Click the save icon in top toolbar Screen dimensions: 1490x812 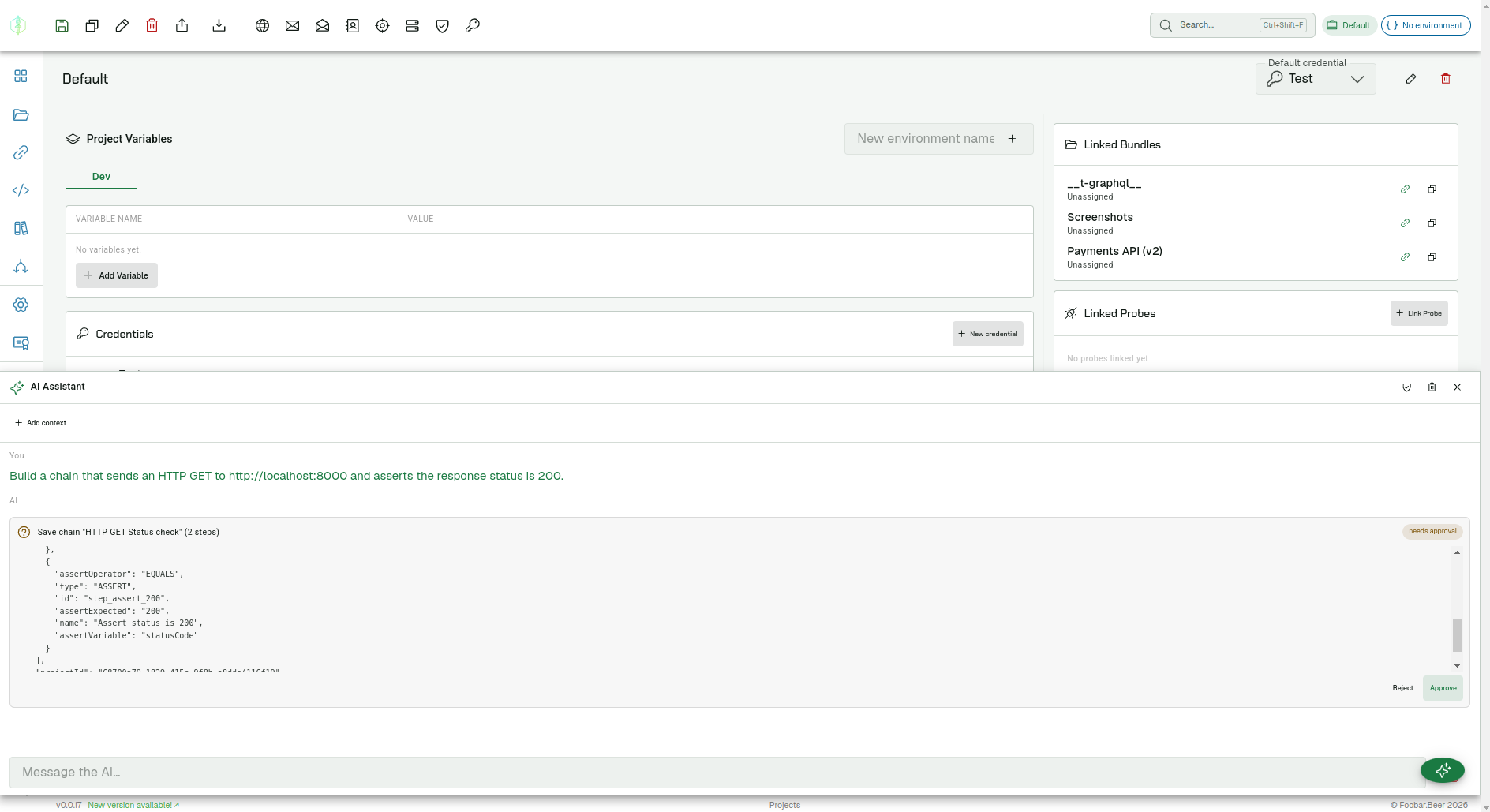point(62,25)
